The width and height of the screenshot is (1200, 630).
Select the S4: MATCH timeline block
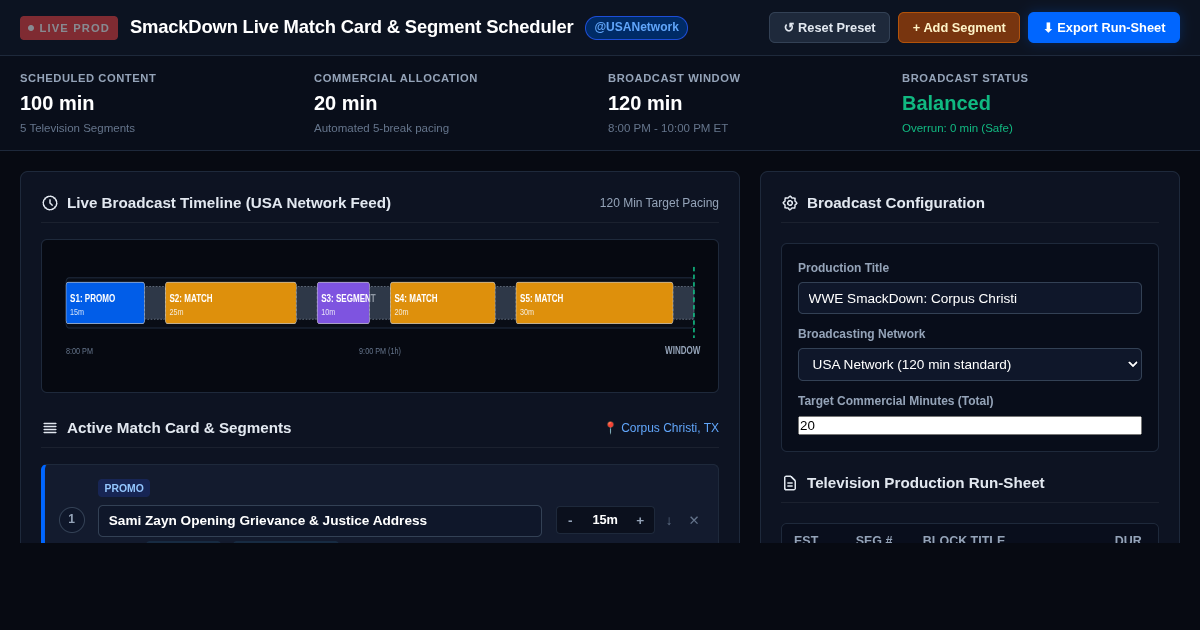443,303
